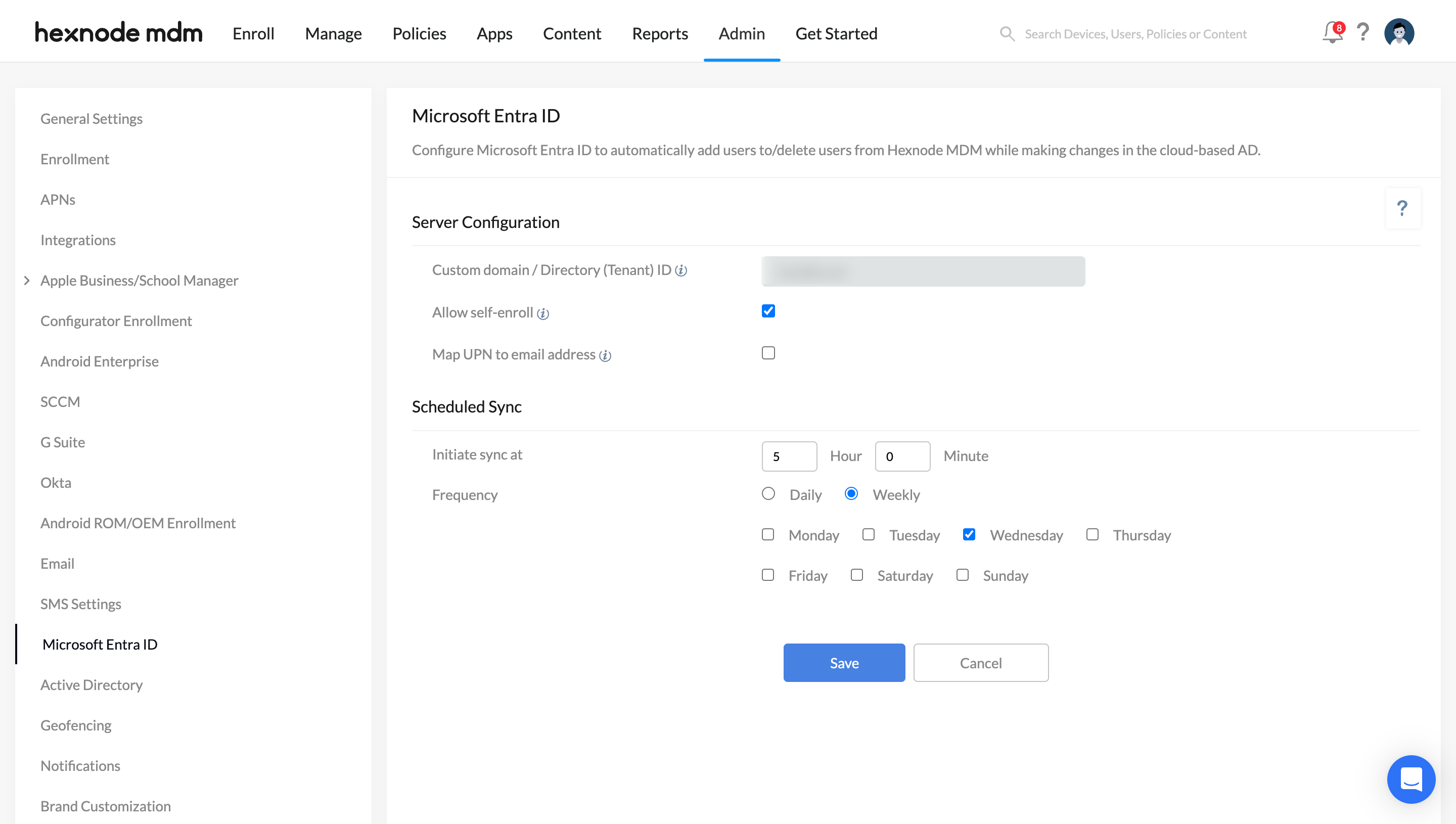
Task: Expand Apple Business/School Manager chevron
Action: (x=27, y=281)
